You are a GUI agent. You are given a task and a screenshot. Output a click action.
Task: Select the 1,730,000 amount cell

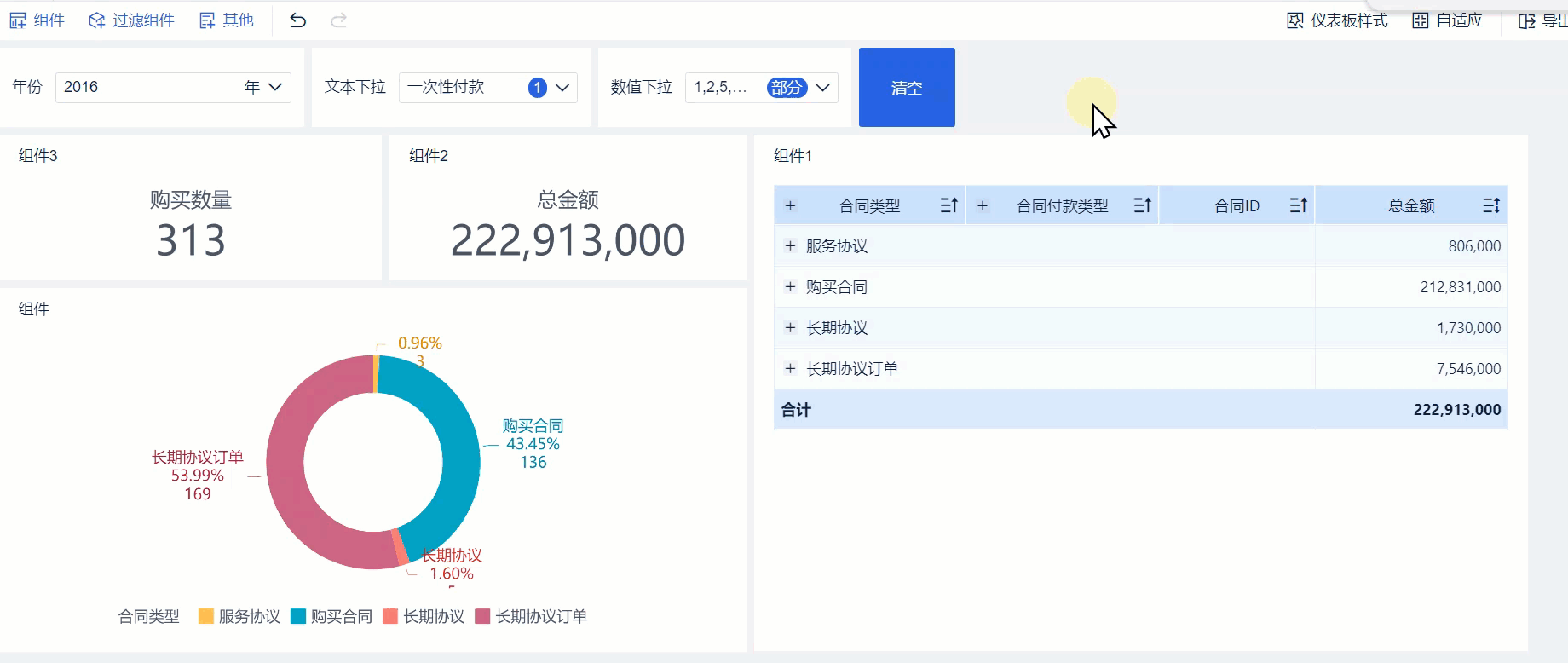pos(1411,328)
